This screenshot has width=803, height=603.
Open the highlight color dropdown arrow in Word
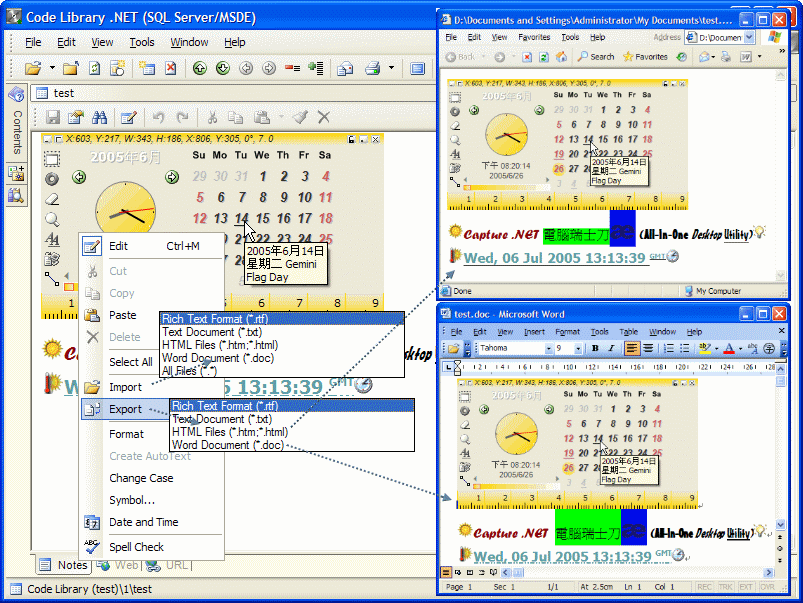pos(716,349)
